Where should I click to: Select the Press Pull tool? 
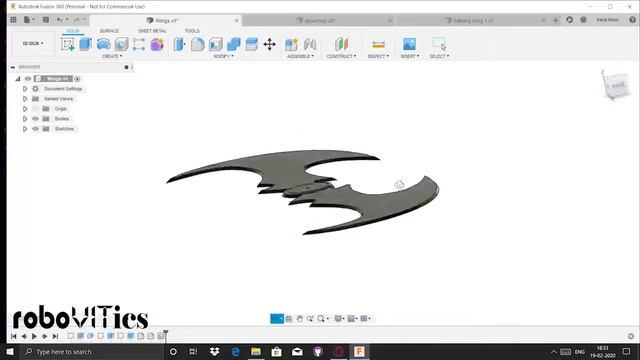click(180, 44)
